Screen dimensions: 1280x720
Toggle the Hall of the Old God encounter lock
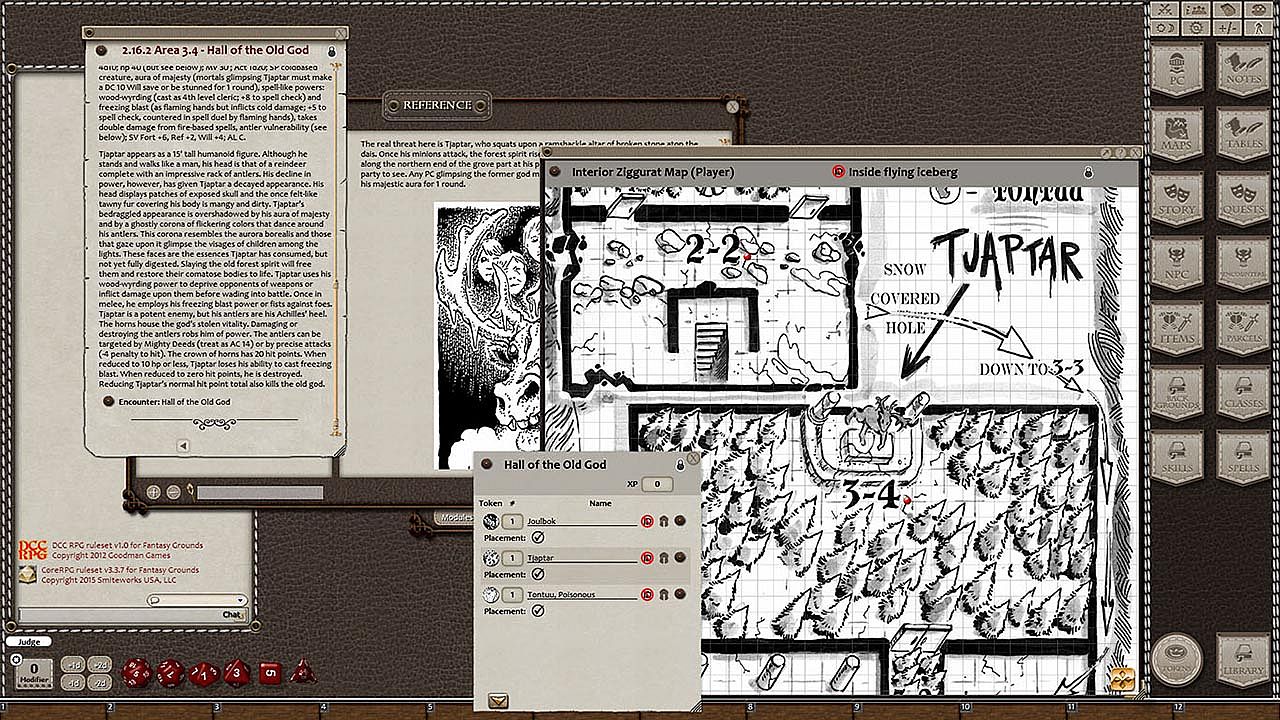point(679,465)
